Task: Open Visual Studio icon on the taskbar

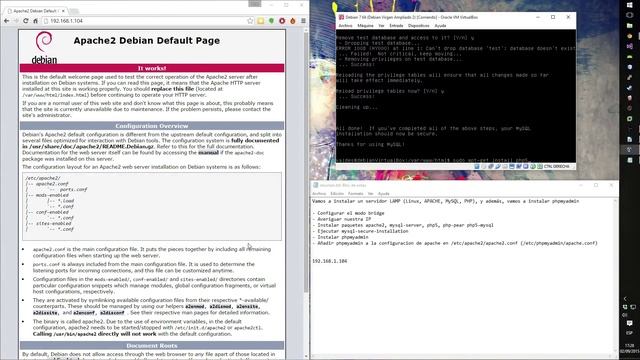Action: click(x=629, y=46)
